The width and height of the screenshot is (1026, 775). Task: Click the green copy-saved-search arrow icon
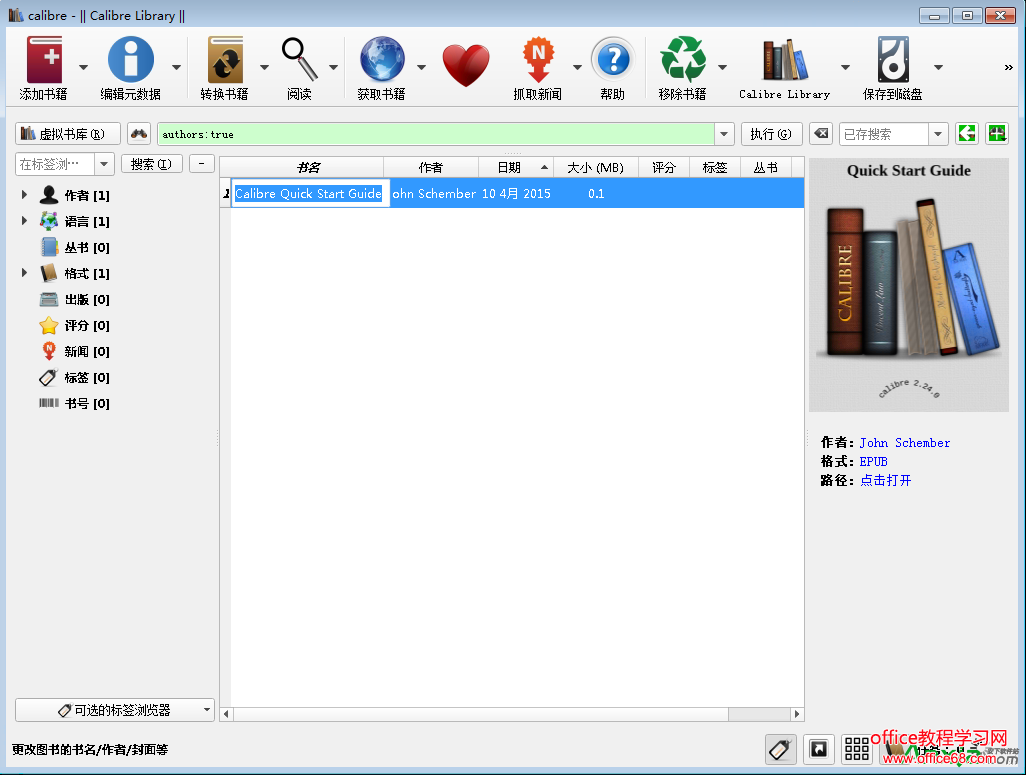[x=966, y=134]
